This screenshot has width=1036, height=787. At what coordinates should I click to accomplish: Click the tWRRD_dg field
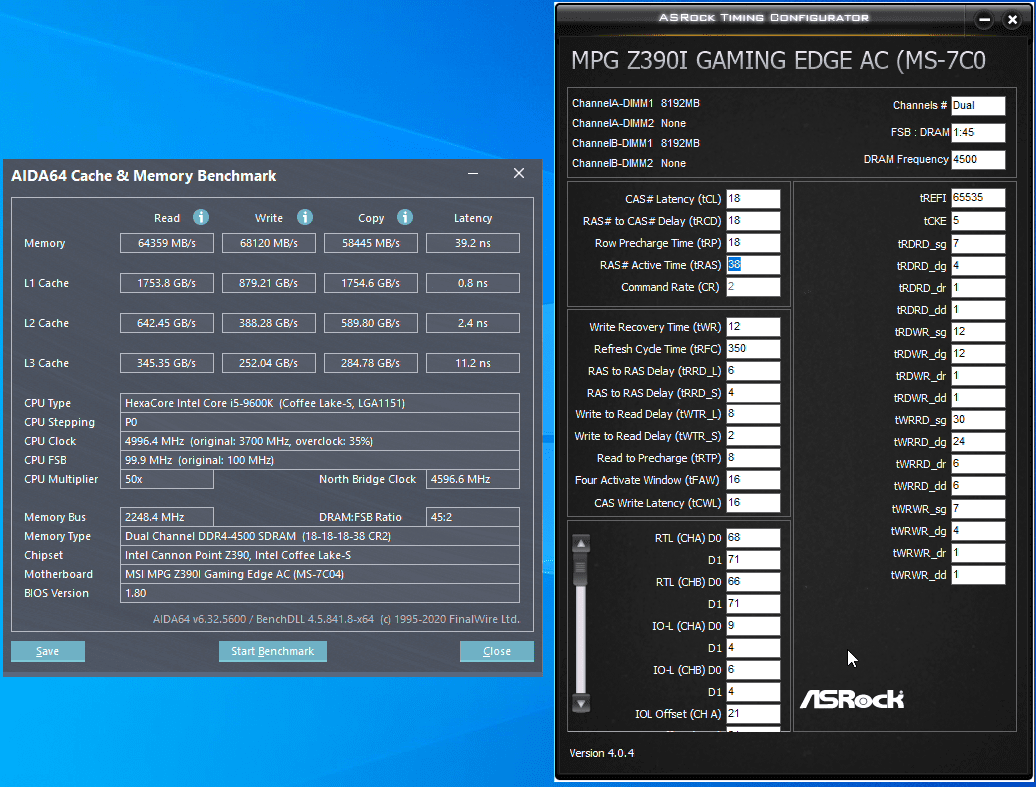point(979,441)
